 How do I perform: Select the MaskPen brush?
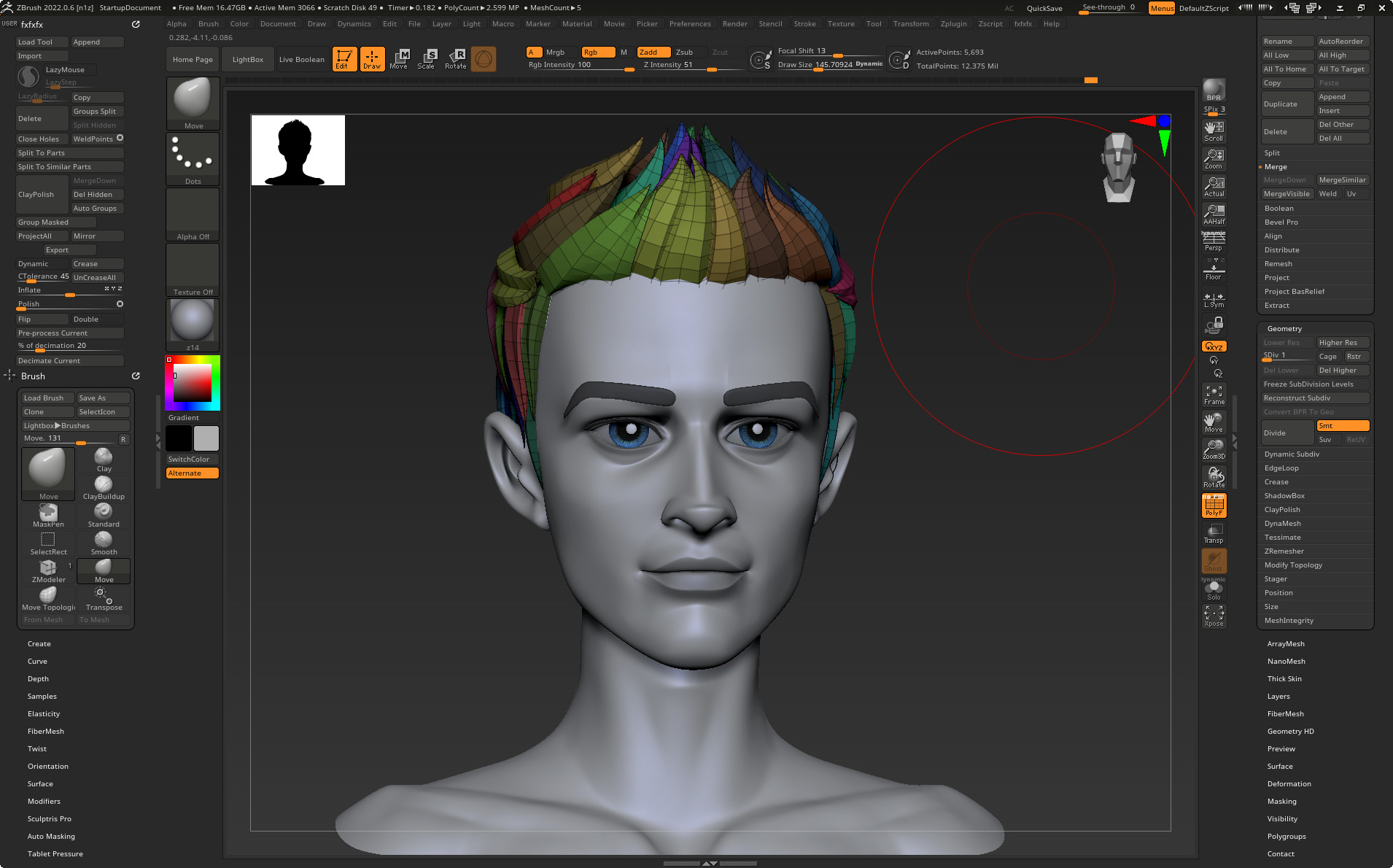48,515
